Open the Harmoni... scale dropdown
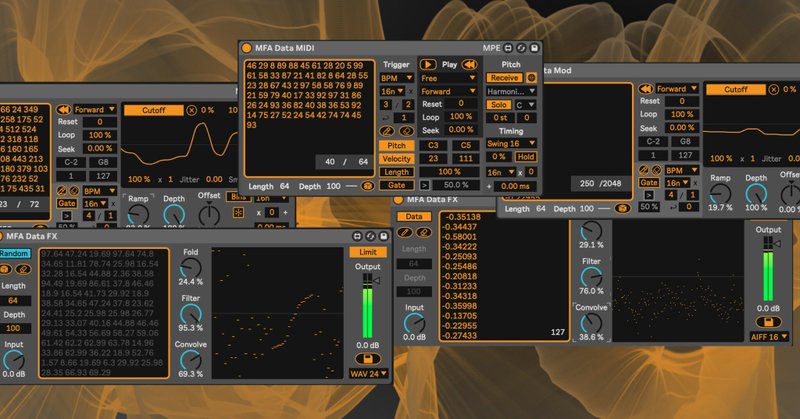 (511, 91)
